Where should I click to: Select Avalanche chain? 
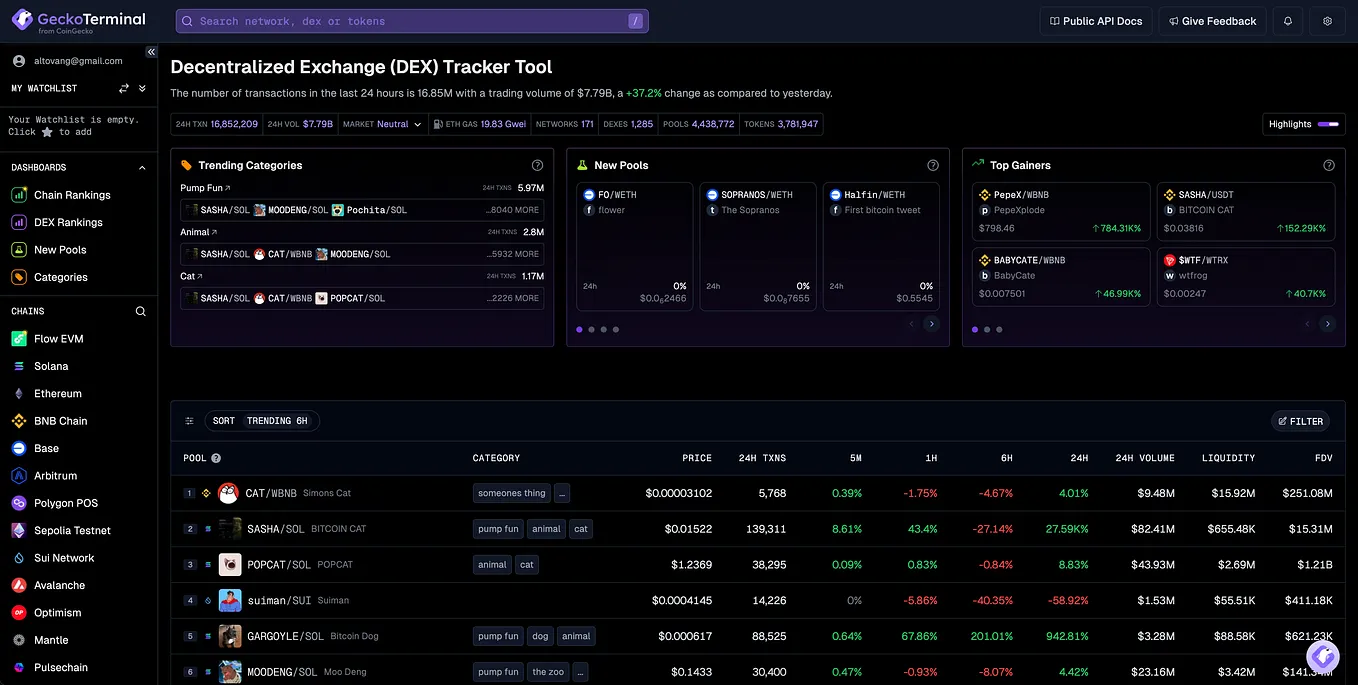pos(60,585)
